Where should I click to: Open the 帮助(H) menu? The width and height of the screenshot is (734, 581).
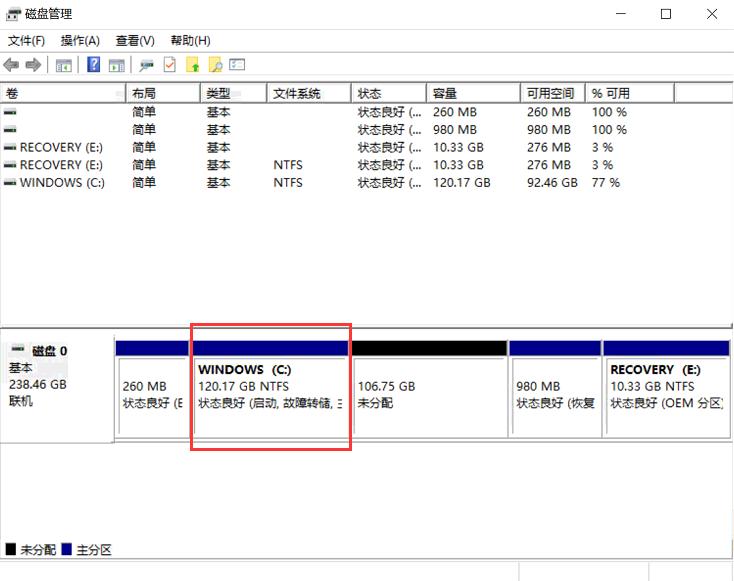(190, 41)
